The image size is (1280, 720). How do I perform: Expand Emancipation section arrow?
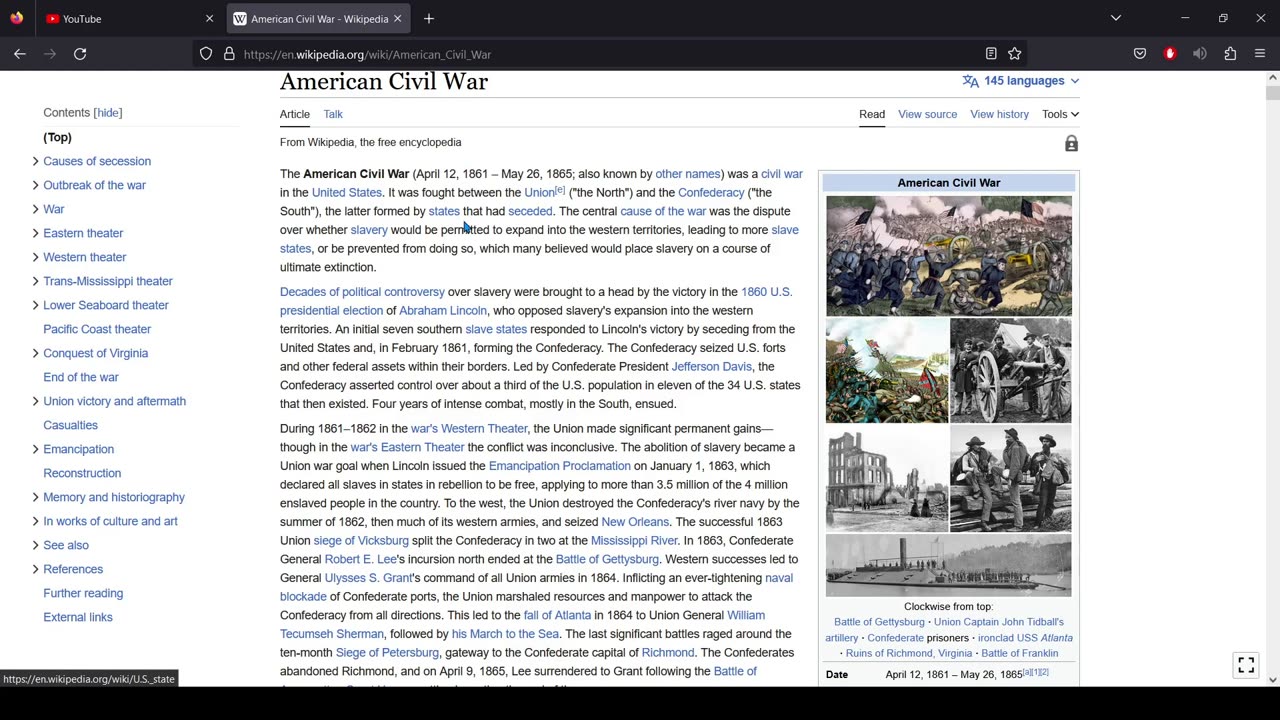point(35,449)
